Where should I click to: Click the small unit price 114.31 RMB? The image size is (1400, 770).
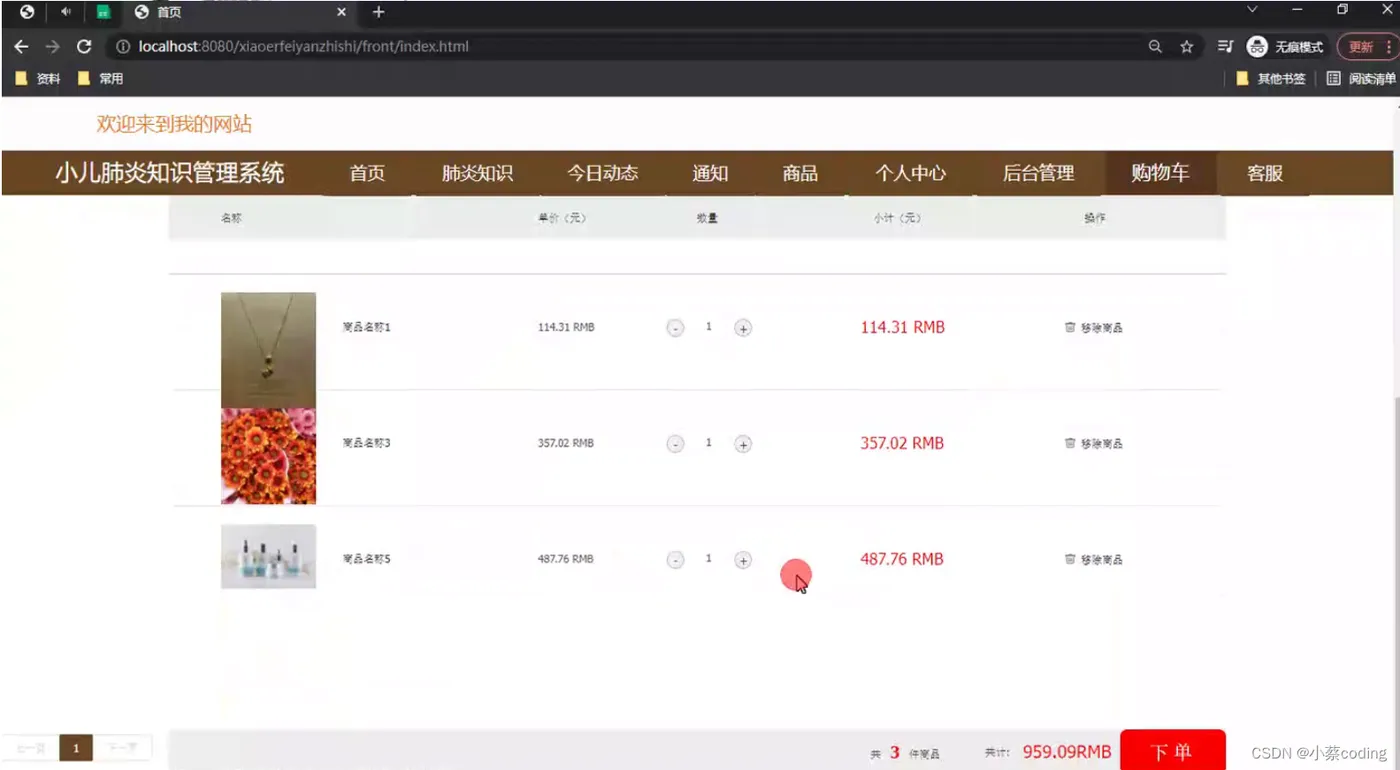click(x=566, y=327)
